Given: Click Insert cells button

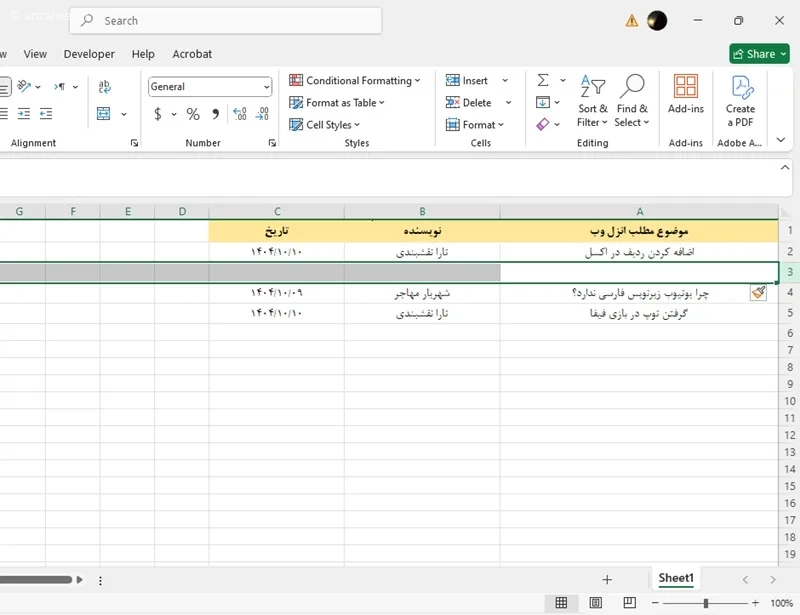Looking at the screenshot, I should tap(467, 80).
